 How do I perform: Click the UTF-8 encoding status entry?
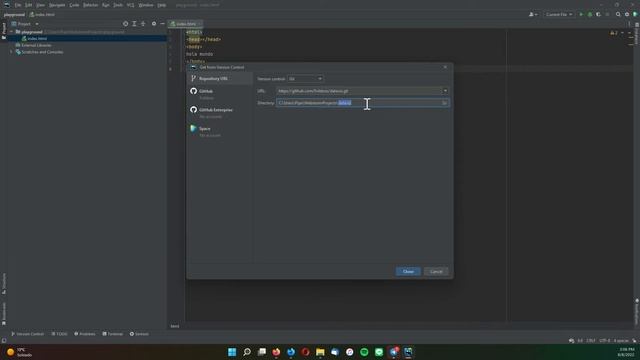604,340
